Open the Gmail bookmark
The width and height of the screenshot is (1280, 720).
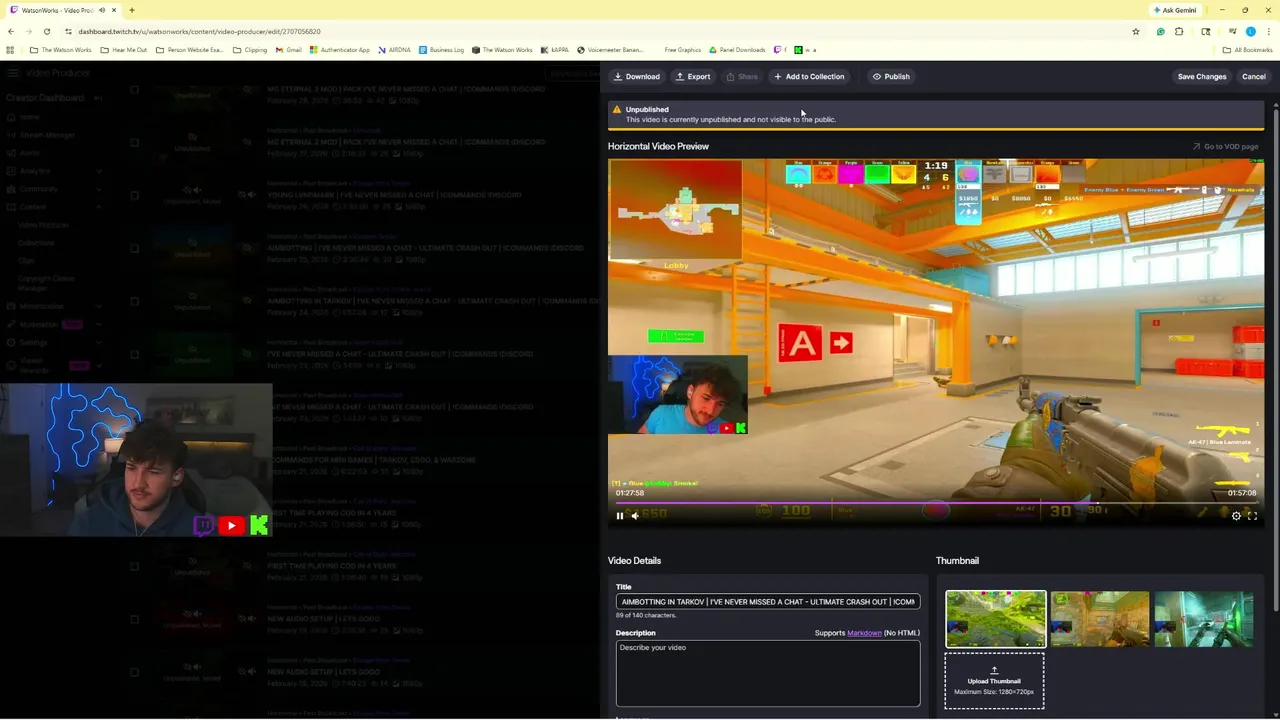click(x=288, y=50)
